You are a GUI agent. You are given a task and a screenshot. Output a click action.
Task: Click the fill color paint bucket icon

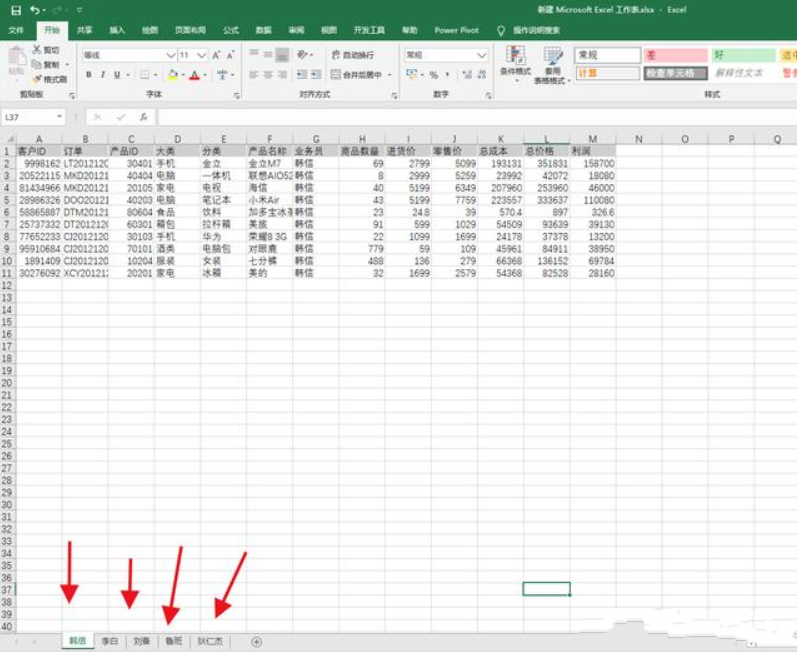(x=172, y=75)
